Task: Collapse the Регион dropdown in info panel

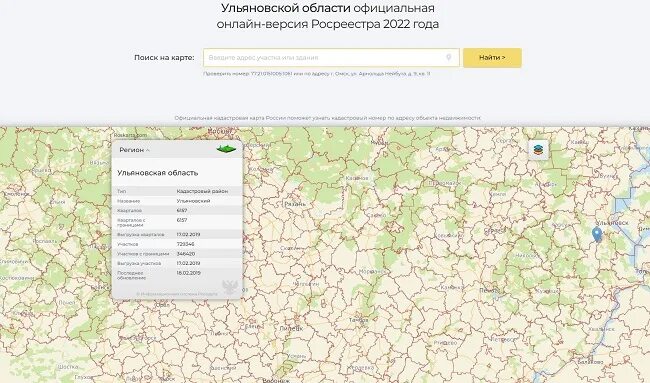Action: point(134,150)
